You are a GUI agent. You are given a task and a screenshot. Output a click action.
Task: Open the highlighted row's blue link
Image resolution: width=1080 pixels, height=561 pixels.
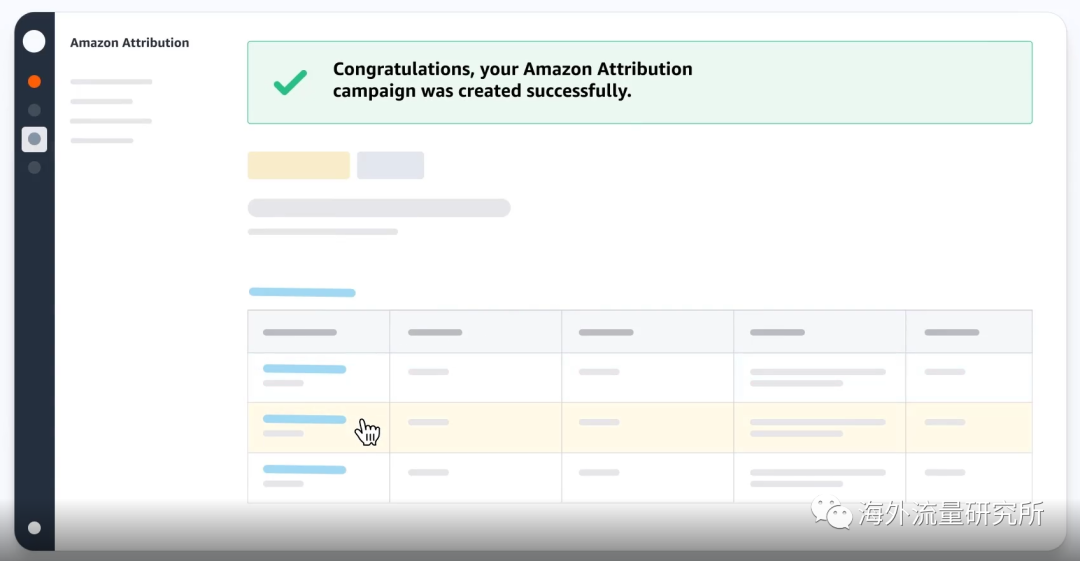304,419
